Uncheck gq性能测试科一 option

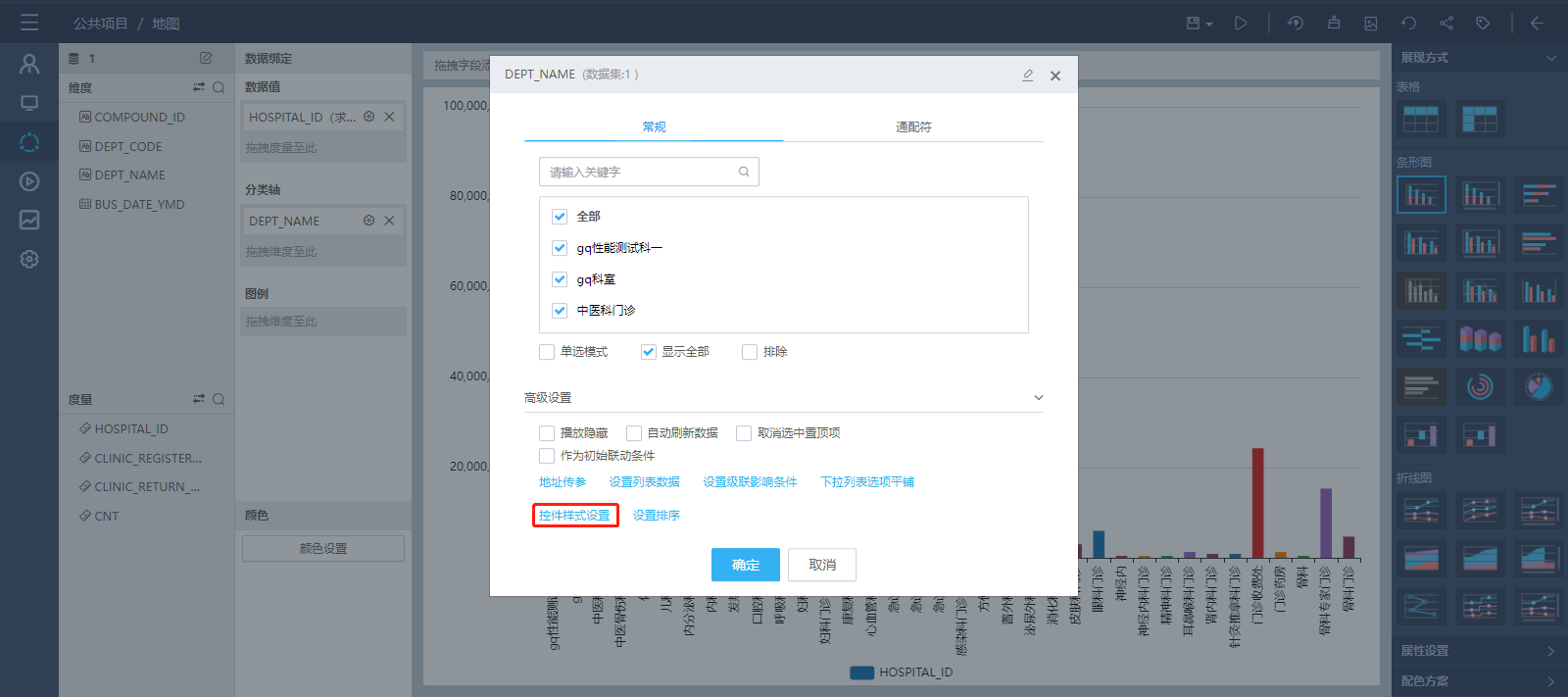pos(560,248)
